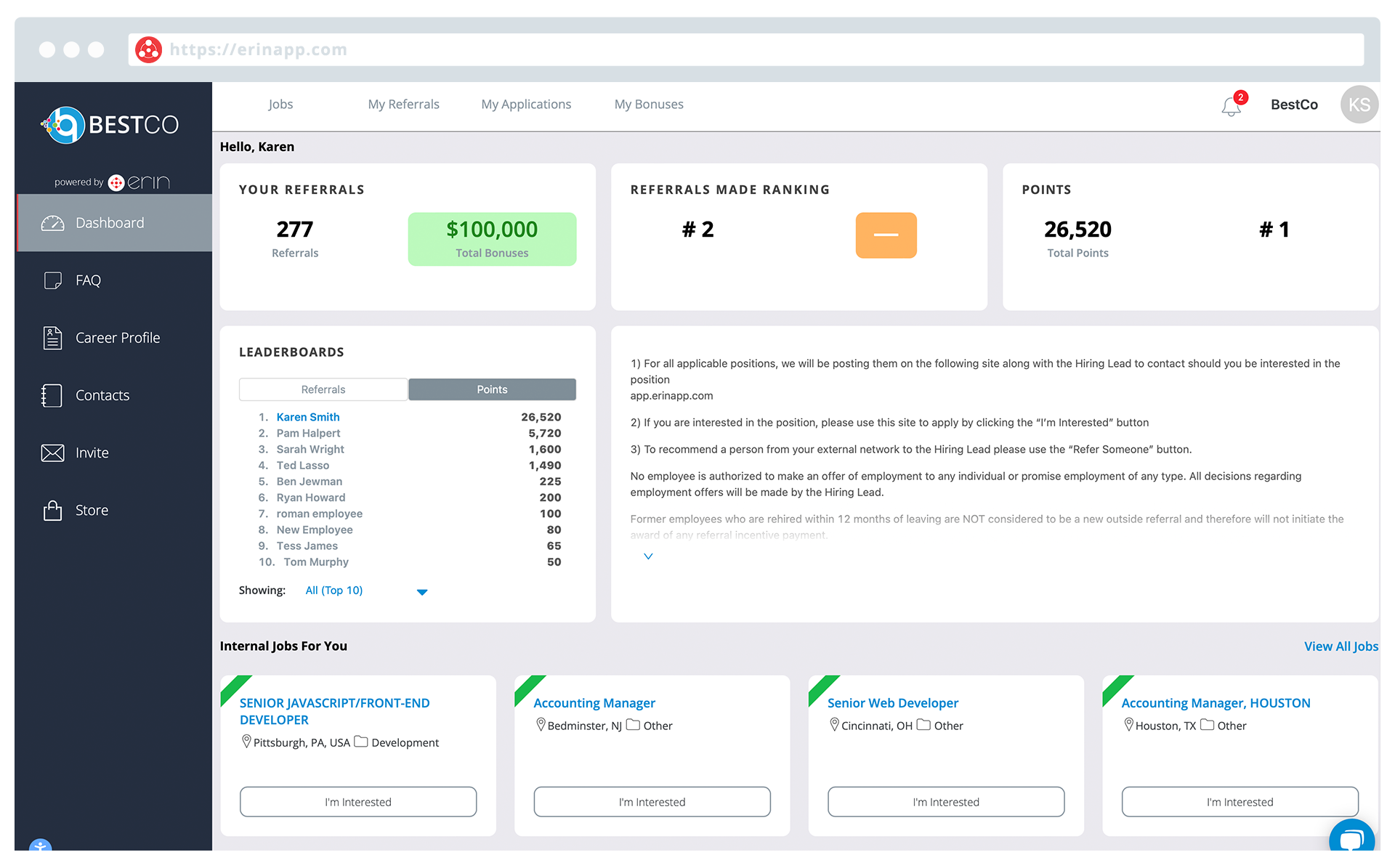Open the Accounting Manager job title in Bedminster
The width and height of the screenshot is (1395, 868).
point(594,703)
